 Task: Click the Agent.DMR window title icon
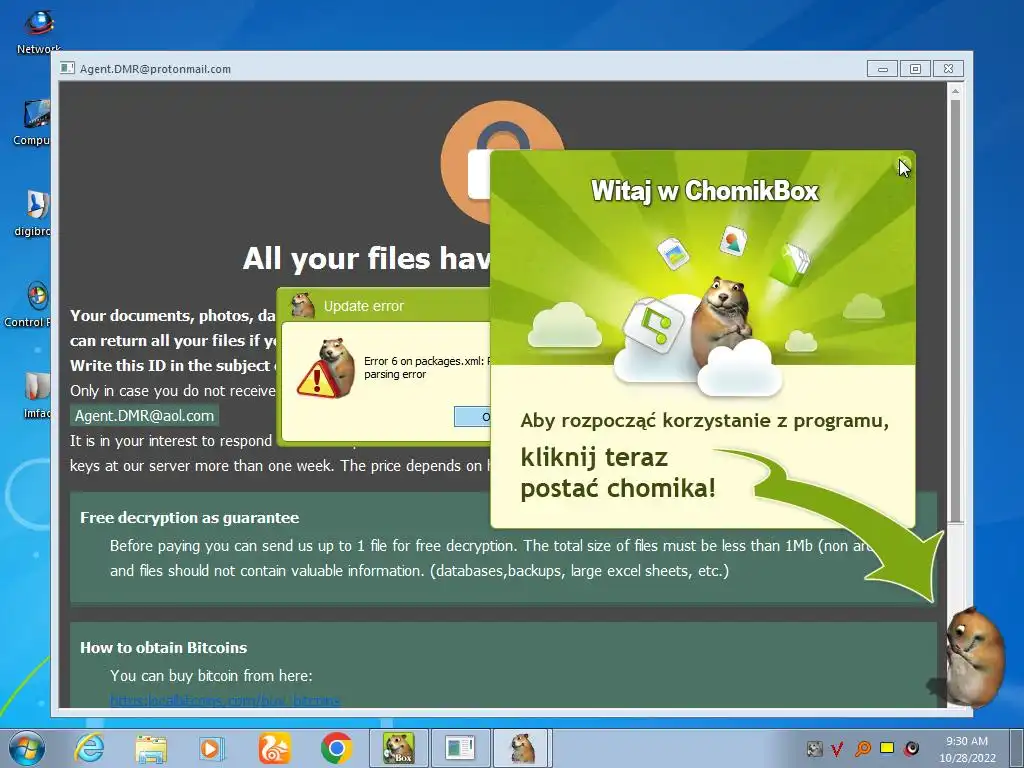[x=67, y=68]
